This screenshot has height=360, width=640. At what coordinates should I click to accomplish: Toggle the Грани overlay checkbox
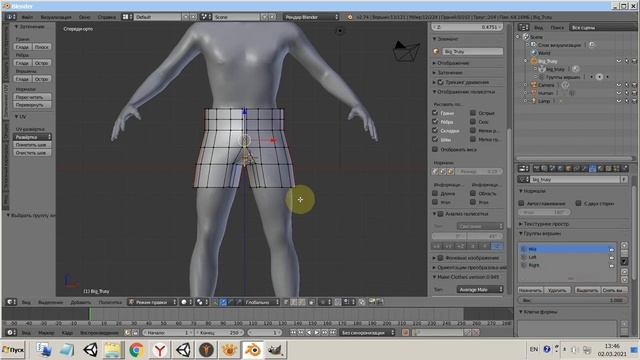point(435,113)
